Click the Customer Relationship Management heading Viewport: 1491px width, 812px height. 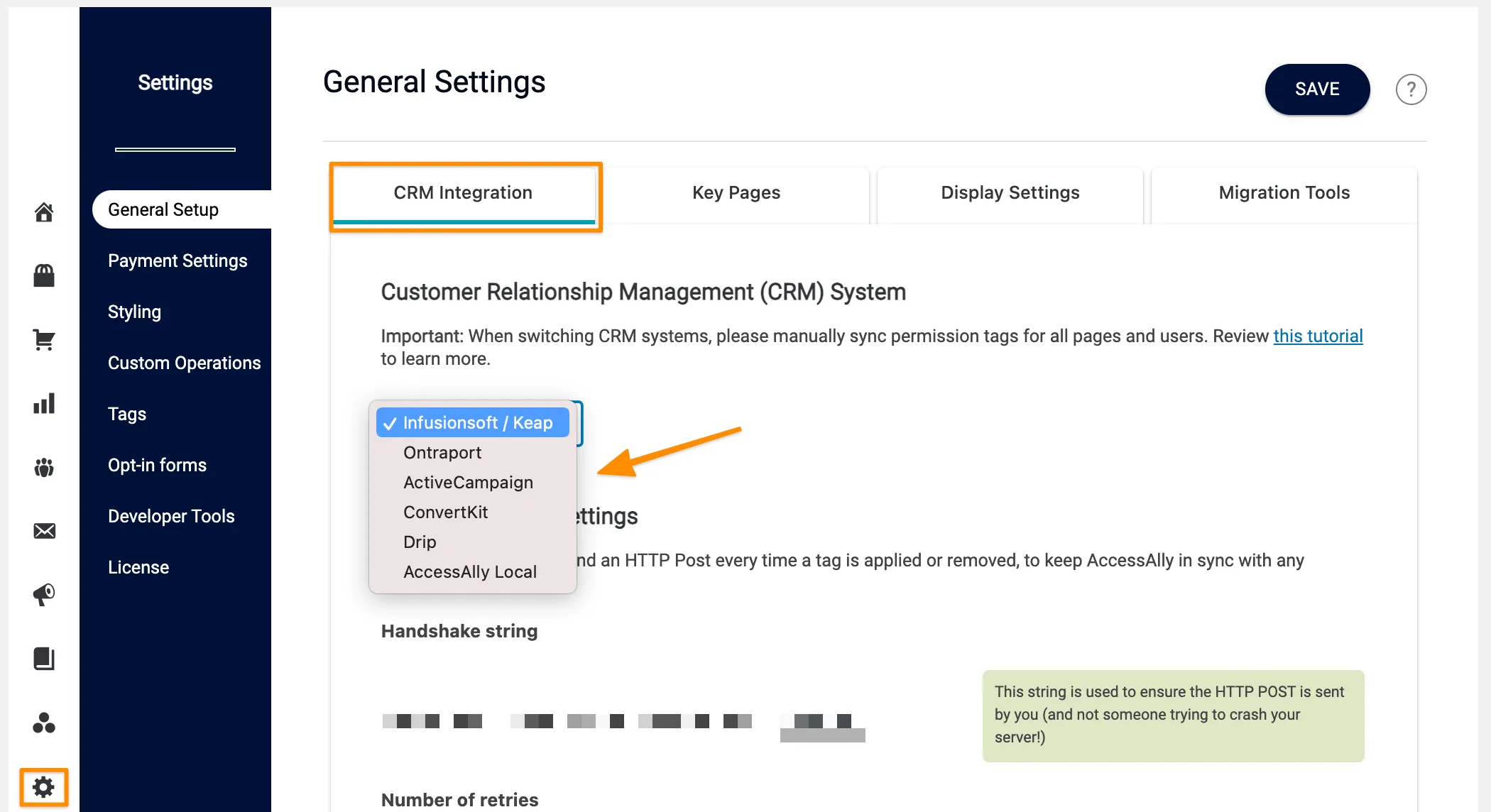coord(643,292)
